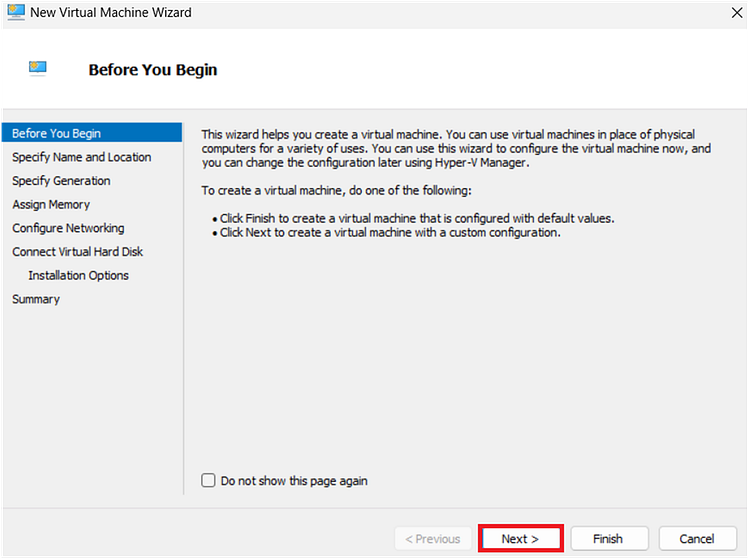This screenshot has width=750, height=559.
Task: Jump to Configure Networking step
Action: (68, 228)
